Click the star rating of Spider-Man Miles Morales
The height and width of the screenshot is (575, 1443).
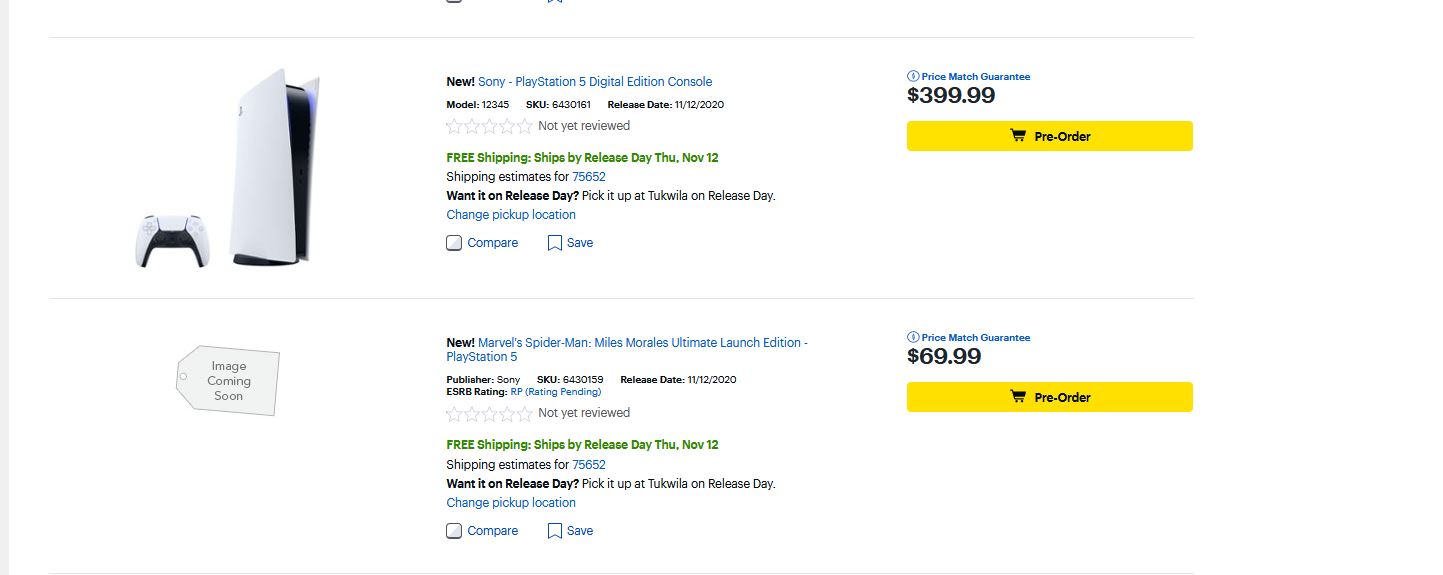point(489,413)
